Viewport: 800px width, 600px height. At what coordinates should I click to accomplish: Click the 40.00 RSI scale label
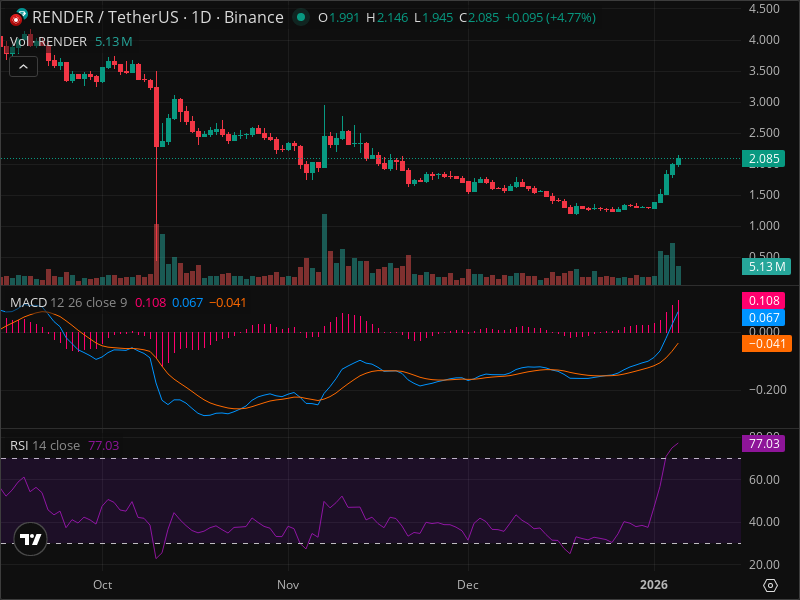click(764, 521)
